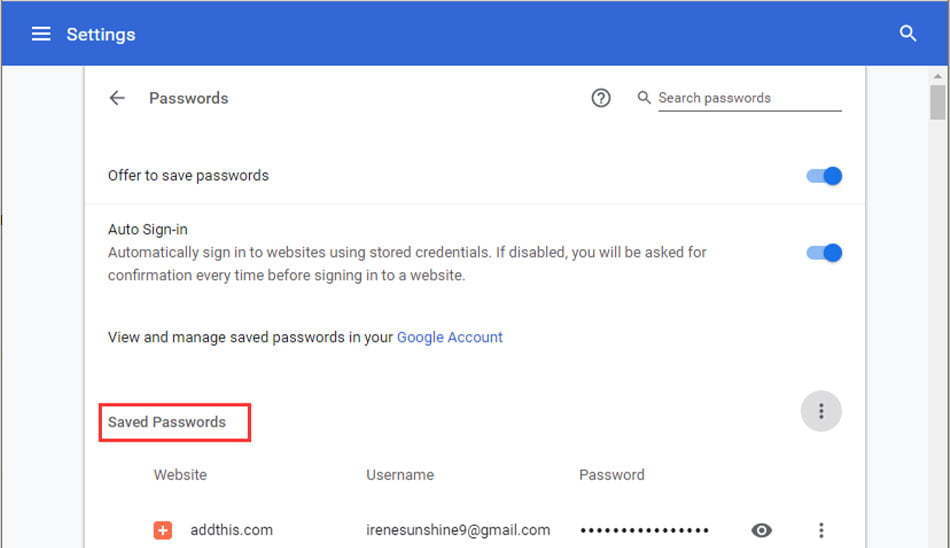Image resolution: width=950 pixels, height=548 pixels.
Task: Open the Google Account link
Action: tap(450, 338)
